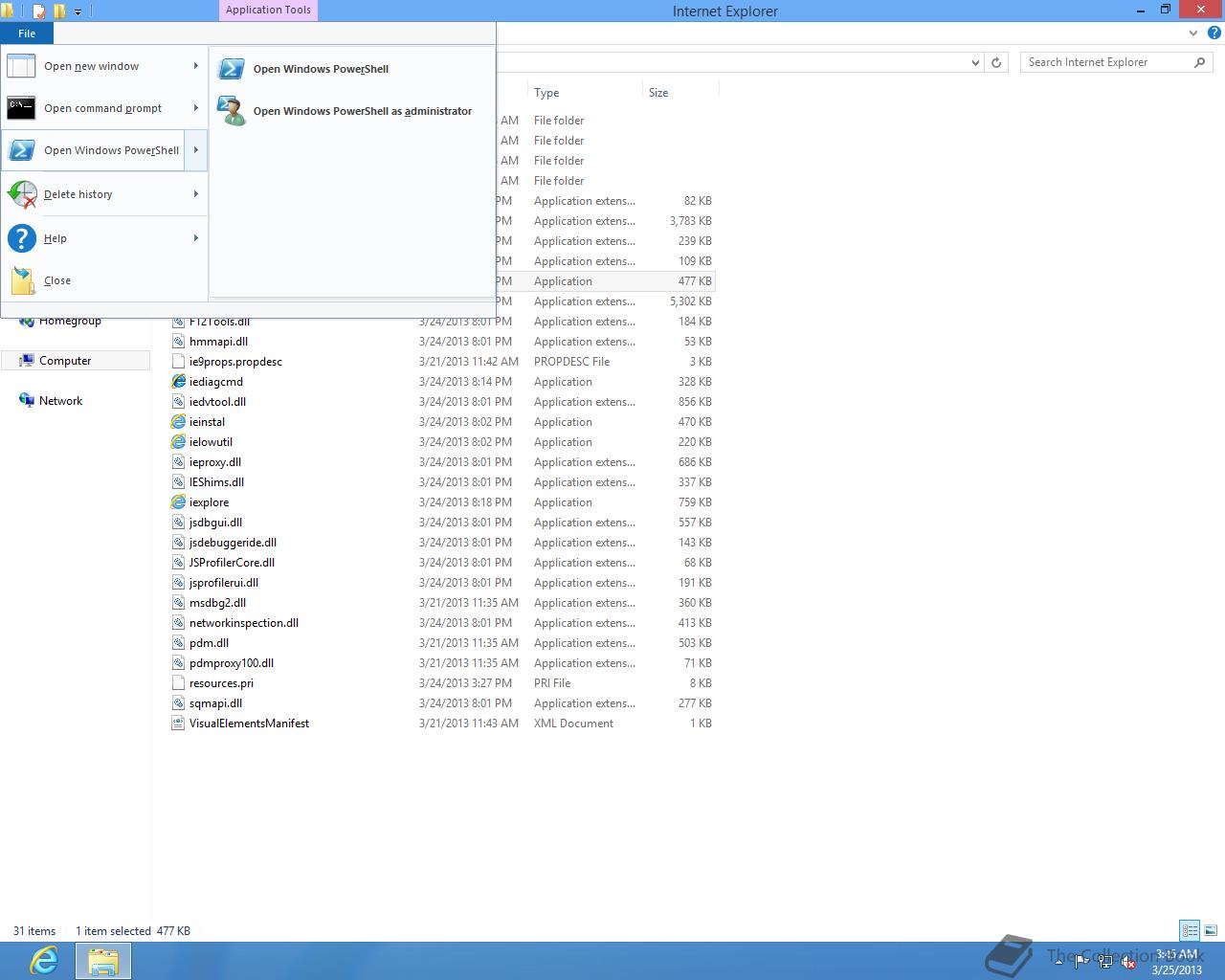Open the Customize Quick Access Toolbar dropdown

pyautogui.click(x=78, y=11)
